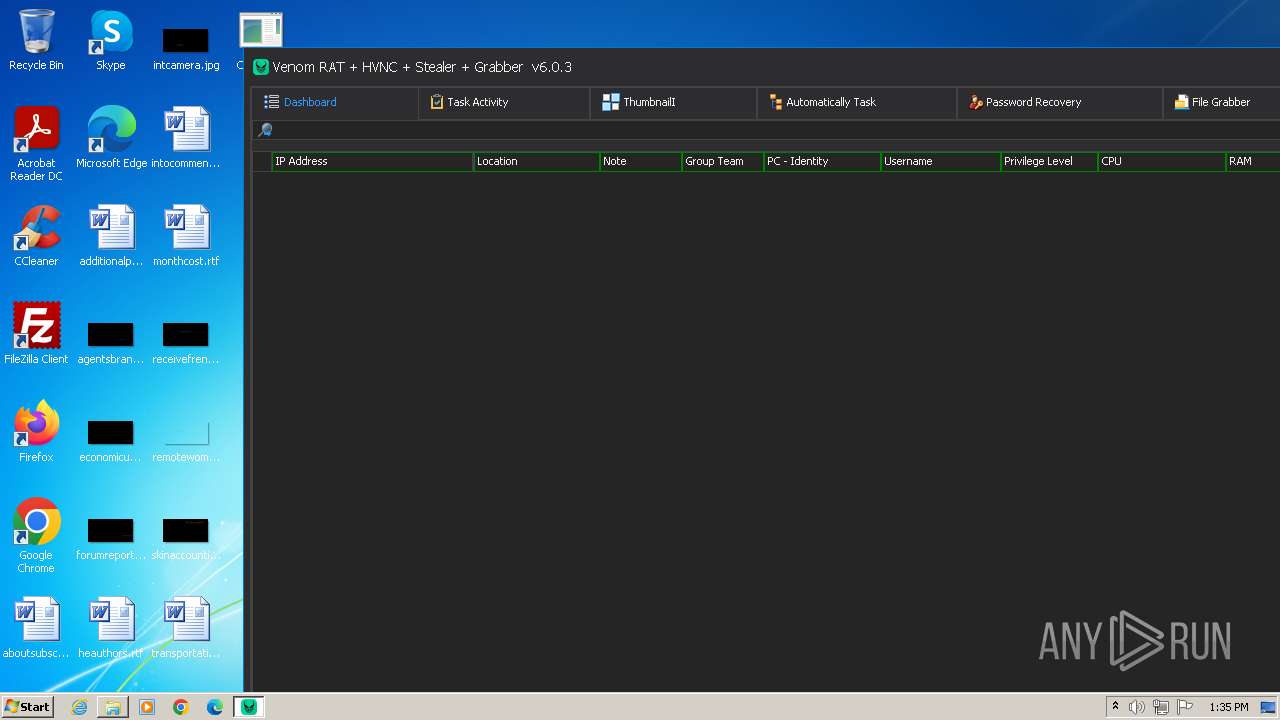
Task: Click the RAM column header
Action: click(x=1253, y=161)
